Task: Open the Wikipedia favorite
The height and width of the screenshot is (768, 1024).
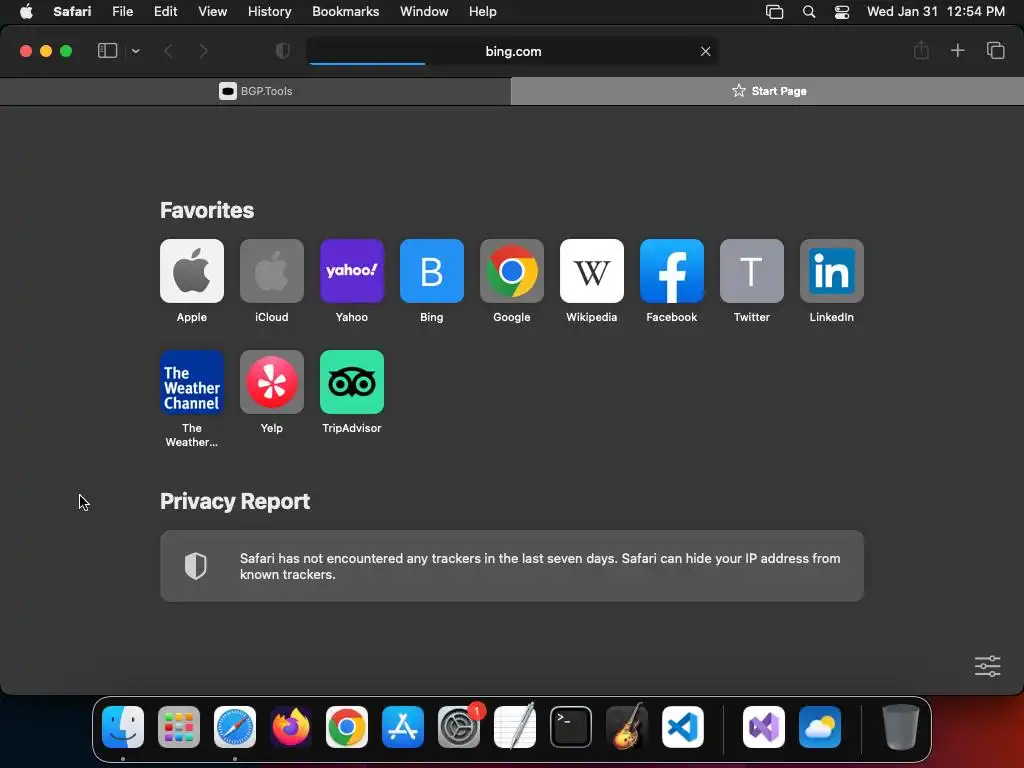Action: 592,271
